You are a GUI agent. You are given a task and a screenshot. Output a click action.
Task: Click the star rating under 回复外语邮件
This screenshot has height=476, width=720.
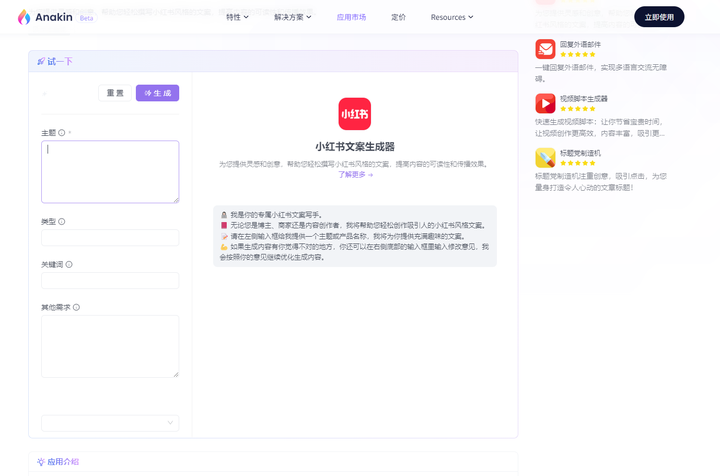pos(578,54)
